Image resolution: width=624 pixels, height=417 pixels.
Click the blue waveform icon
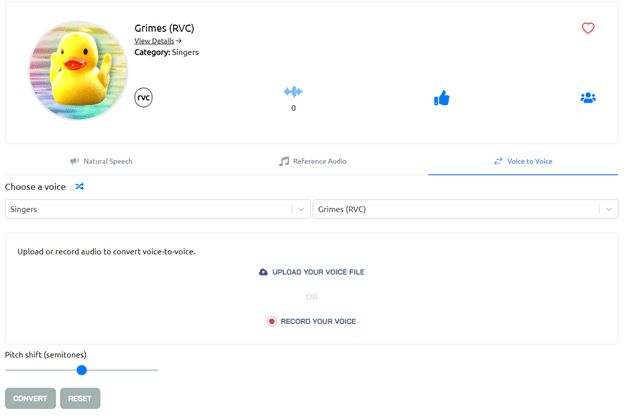pos(293,92)
